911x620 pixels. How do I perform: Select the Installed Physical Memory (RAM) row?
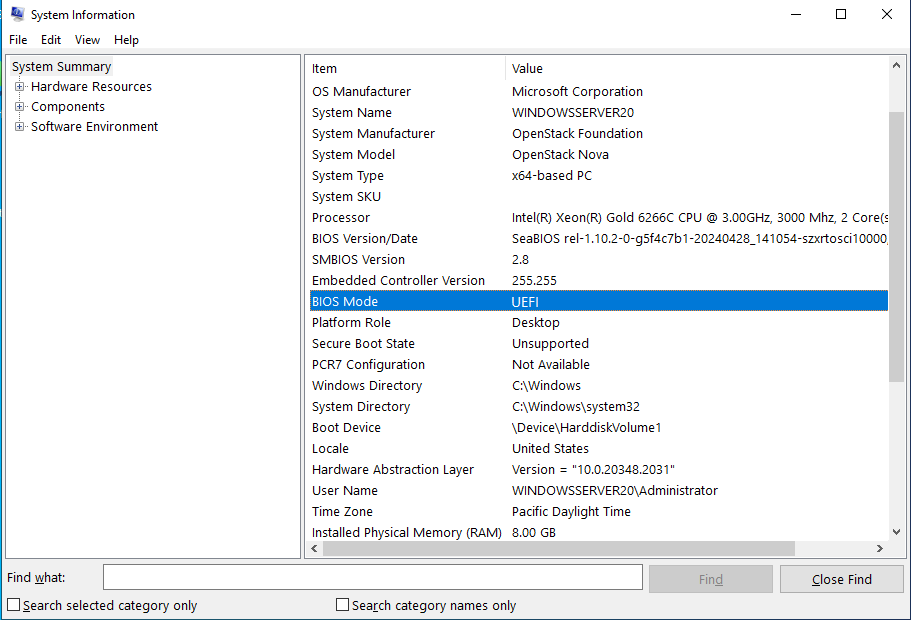(598, 532)
